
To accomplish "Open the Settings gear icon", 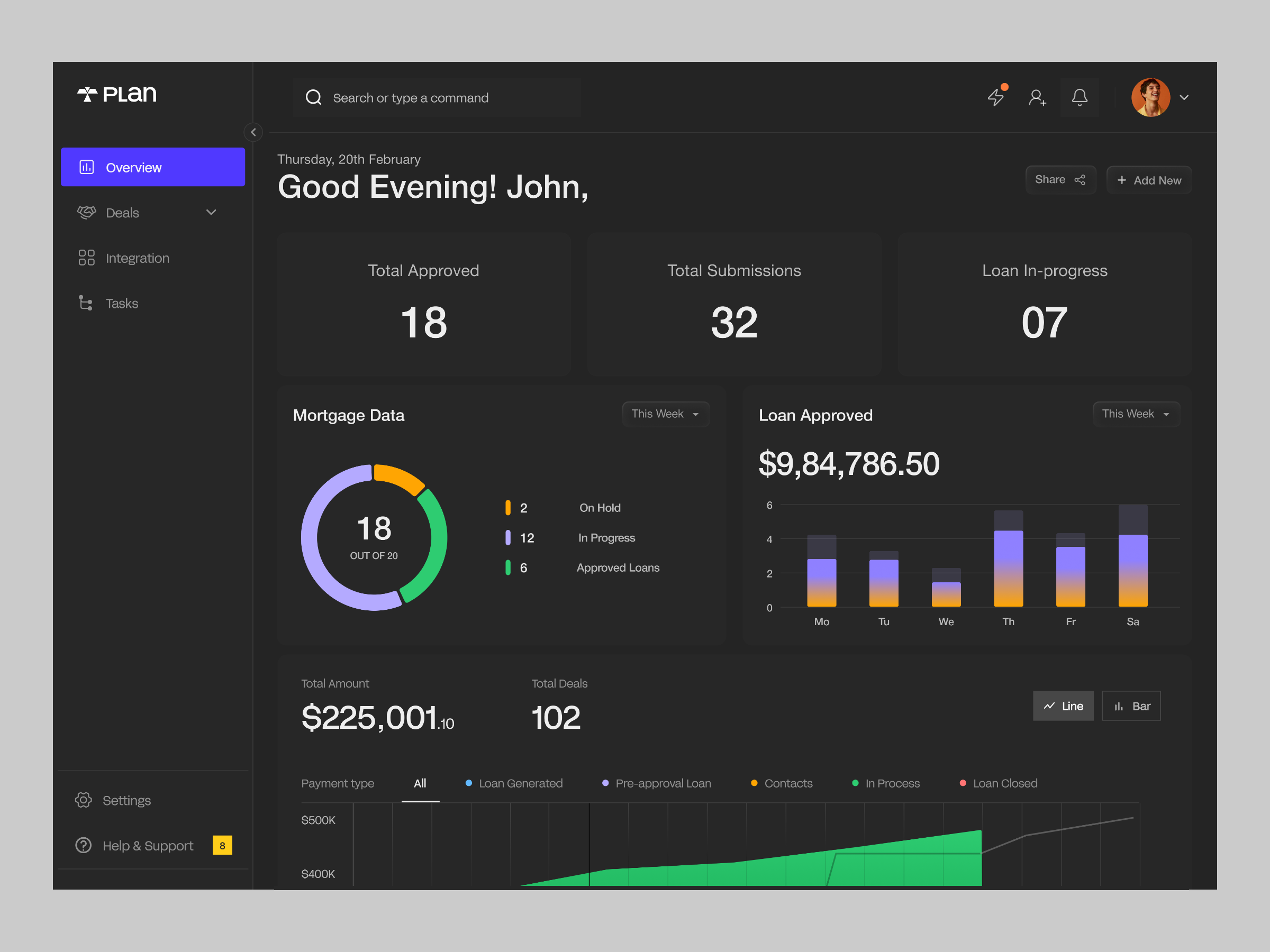I will point(83,800).
